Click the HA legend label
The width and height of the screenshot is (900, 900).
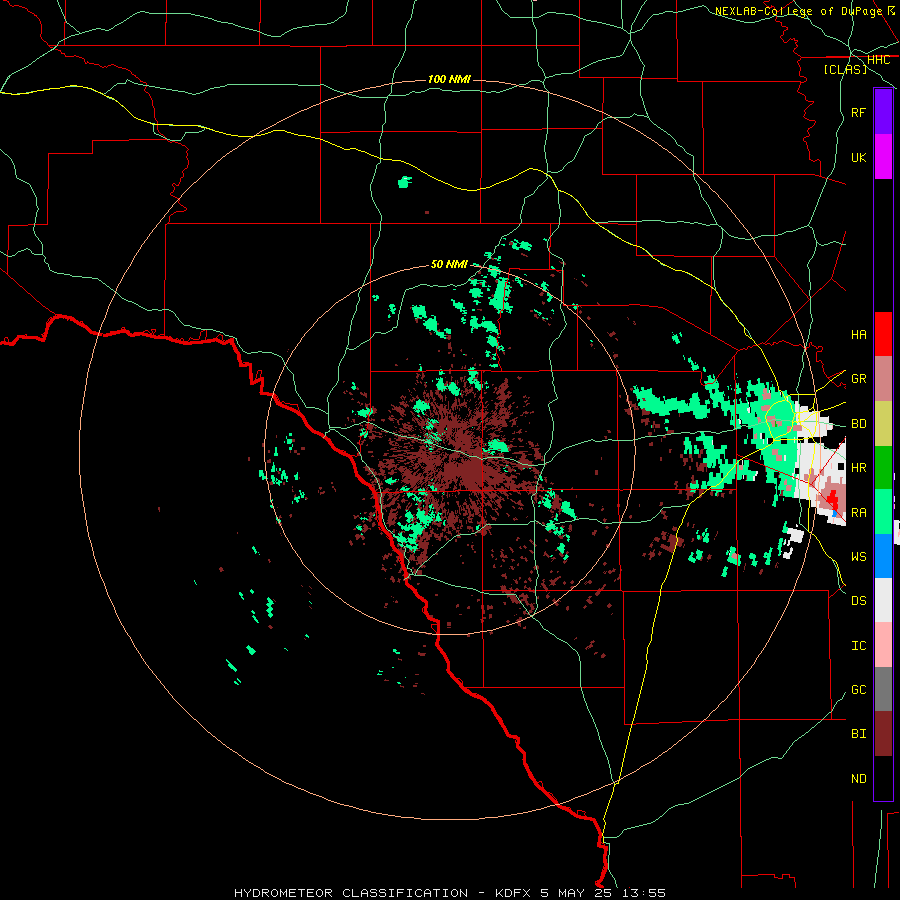click(x=858, y=334)
